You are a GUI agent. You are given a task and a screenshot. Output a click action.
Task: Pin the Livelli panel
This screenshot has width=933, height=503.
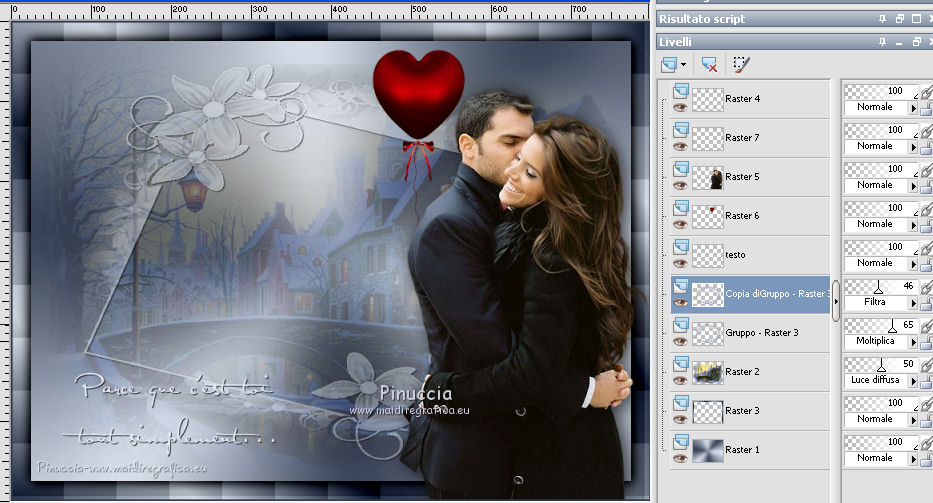[882, 42]
